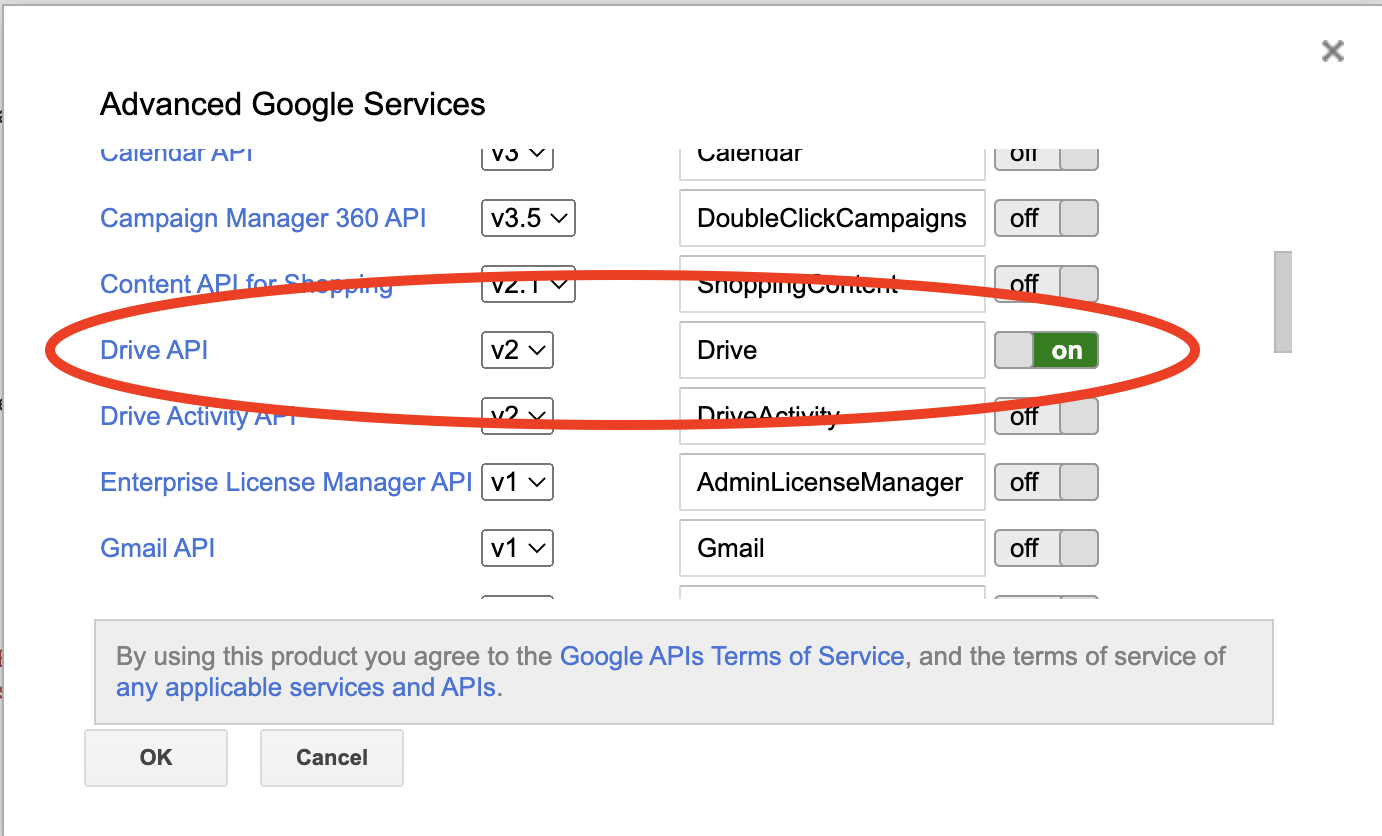This screenshot has height=836, width=1382.
Task: Open Drive API v2 version dropdown
Action: (x=517, y=350)
